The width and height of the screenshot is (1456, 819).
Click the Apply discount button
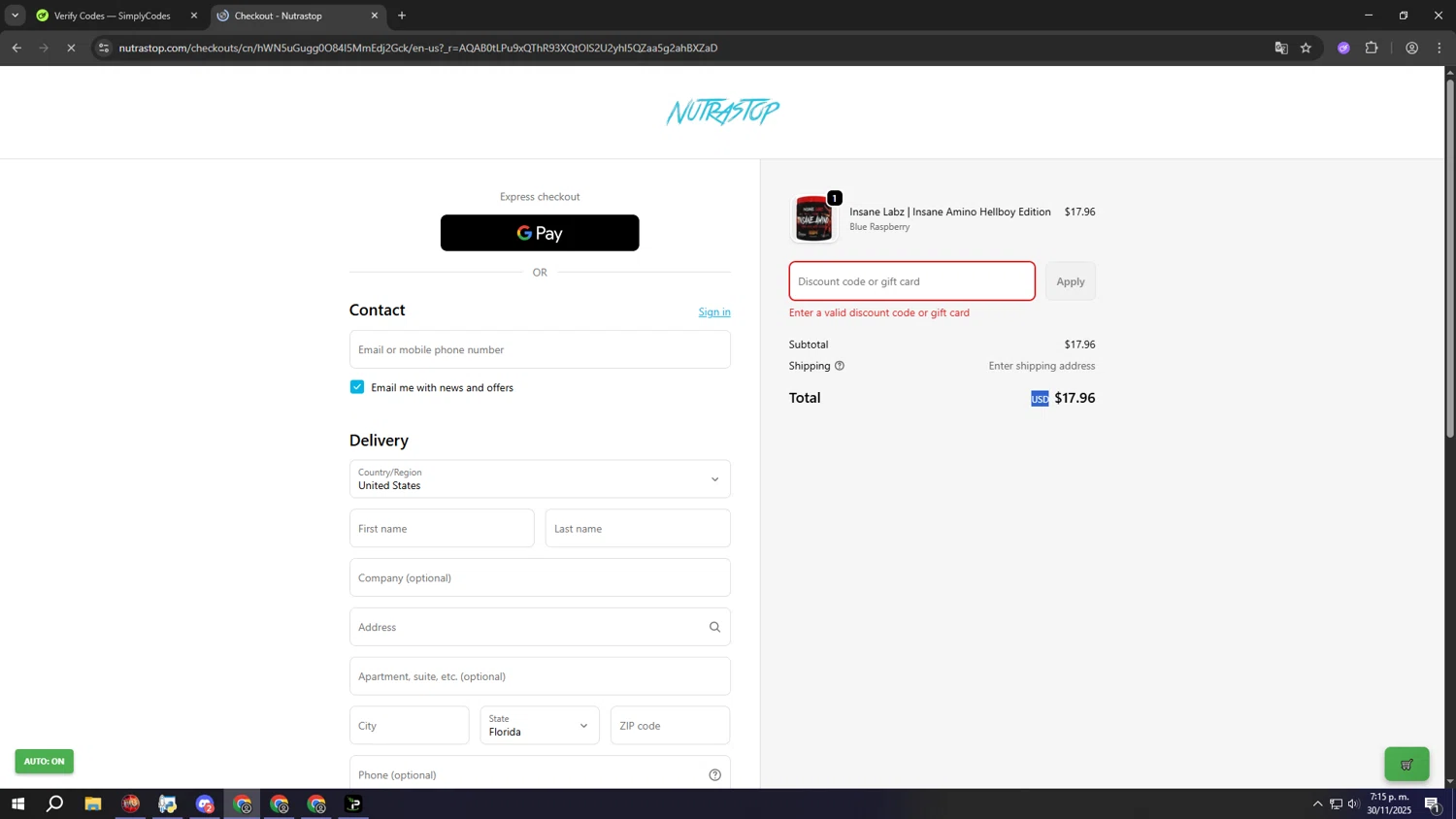coord(1071,281)
